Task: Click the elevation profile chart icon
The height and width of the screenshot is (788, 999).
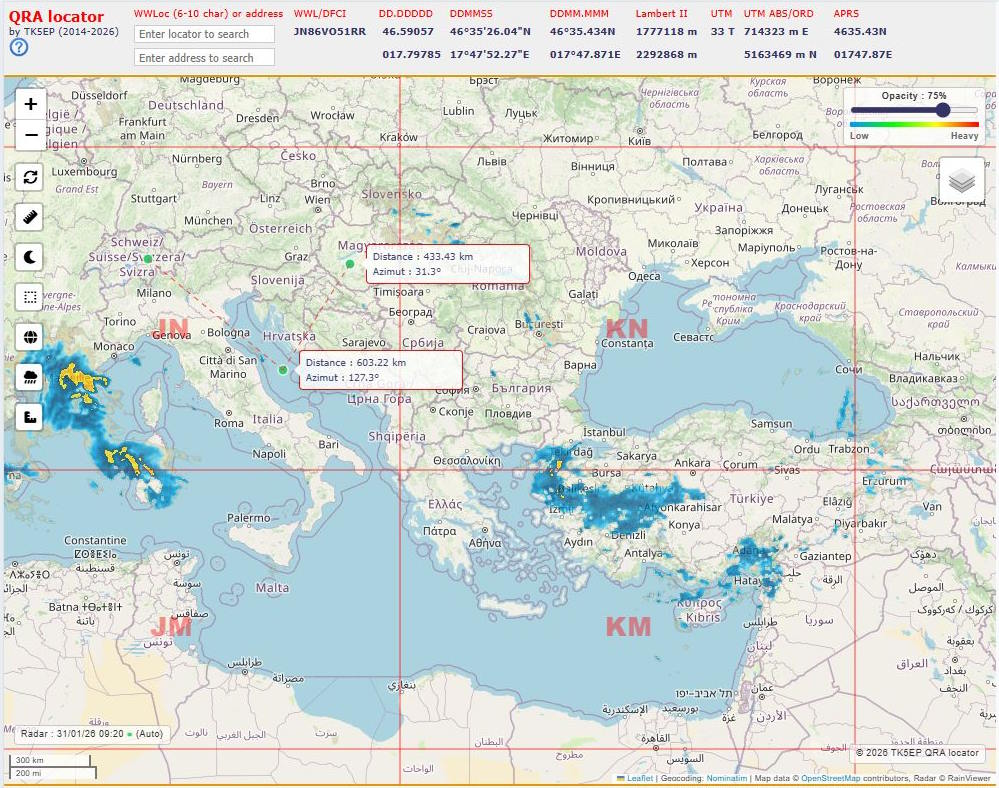Action: [x=31, y=417]
